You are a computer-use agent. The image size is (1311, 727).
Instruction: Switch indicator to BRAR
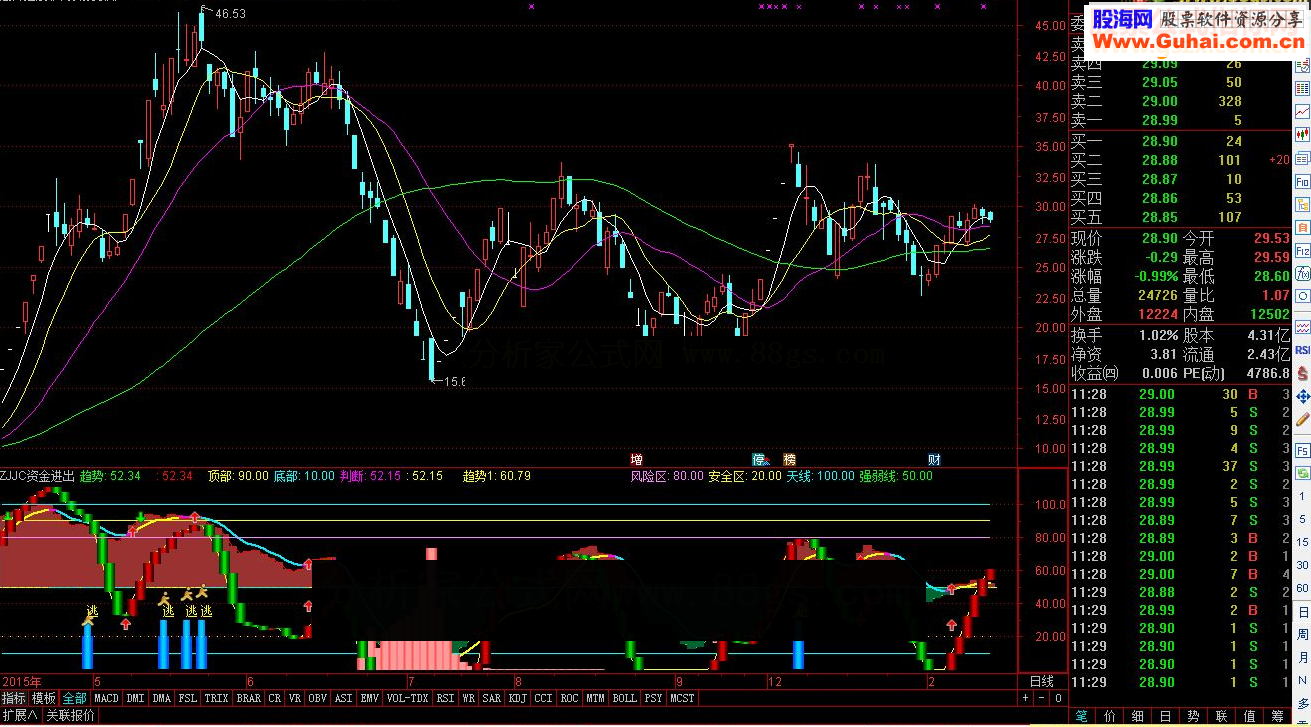tap(248, 698)
